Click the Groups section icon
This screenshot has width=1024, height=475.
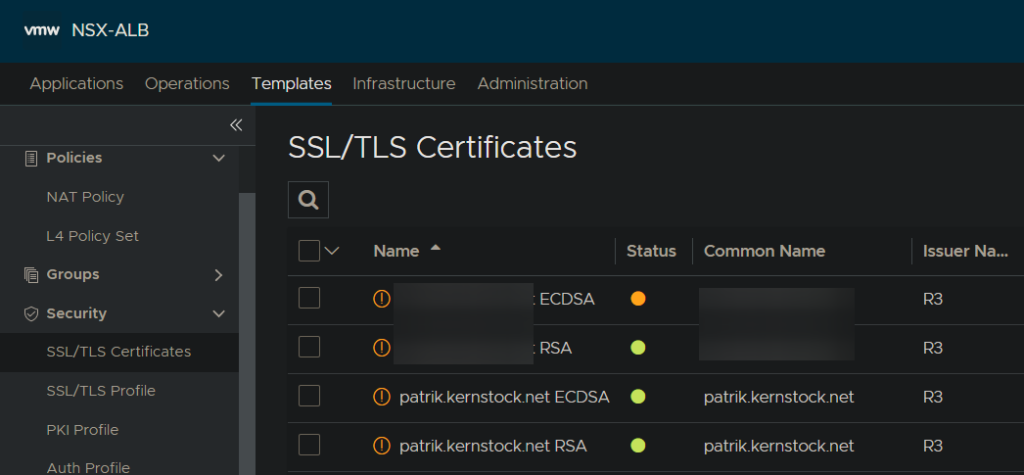(x=31, y=274)
